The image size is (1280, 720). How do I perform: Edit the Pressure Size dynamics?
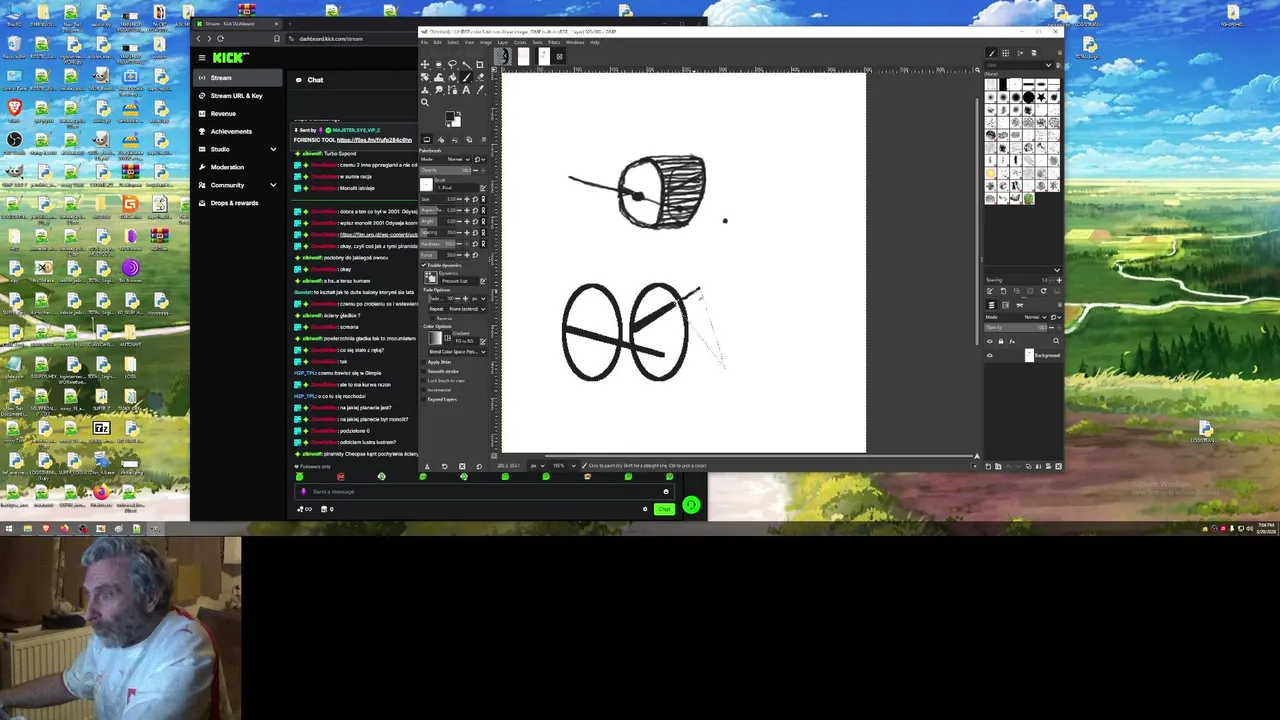coord(483,281)
